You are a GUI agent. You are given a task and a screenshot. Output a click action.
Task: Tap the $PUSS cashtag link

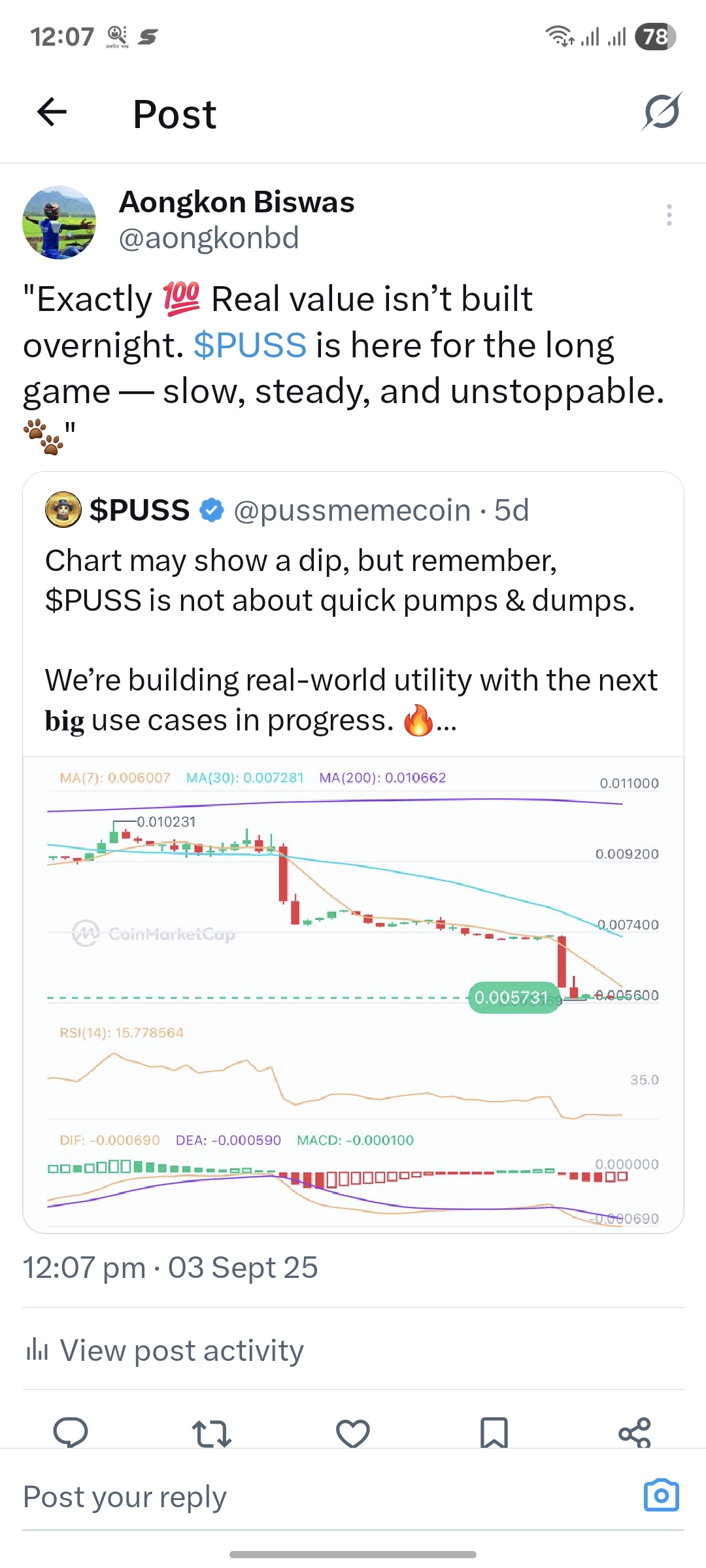pyautogui.click(x=250, y=345)
